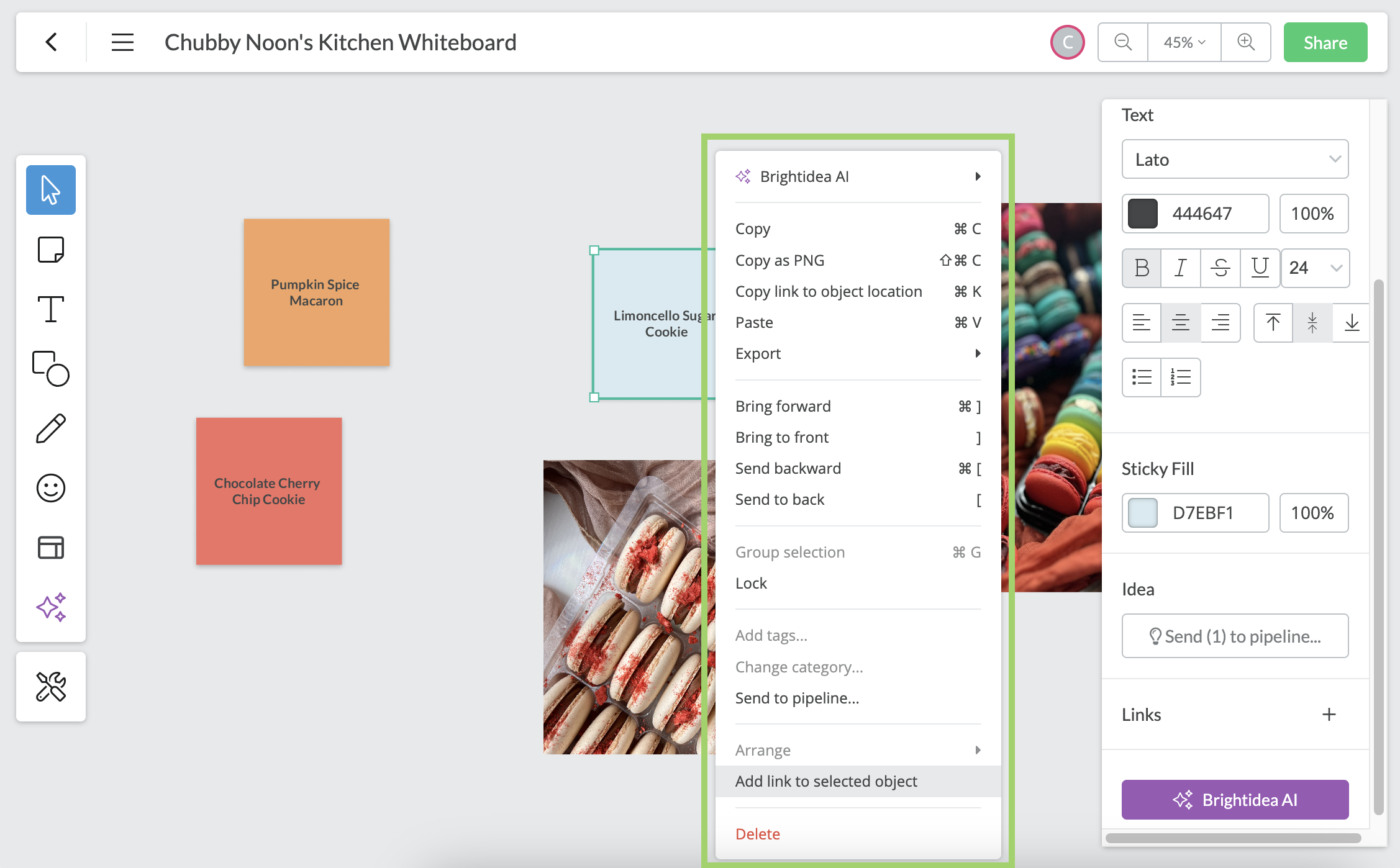Click Send (1) to pipeline button

1235,636
